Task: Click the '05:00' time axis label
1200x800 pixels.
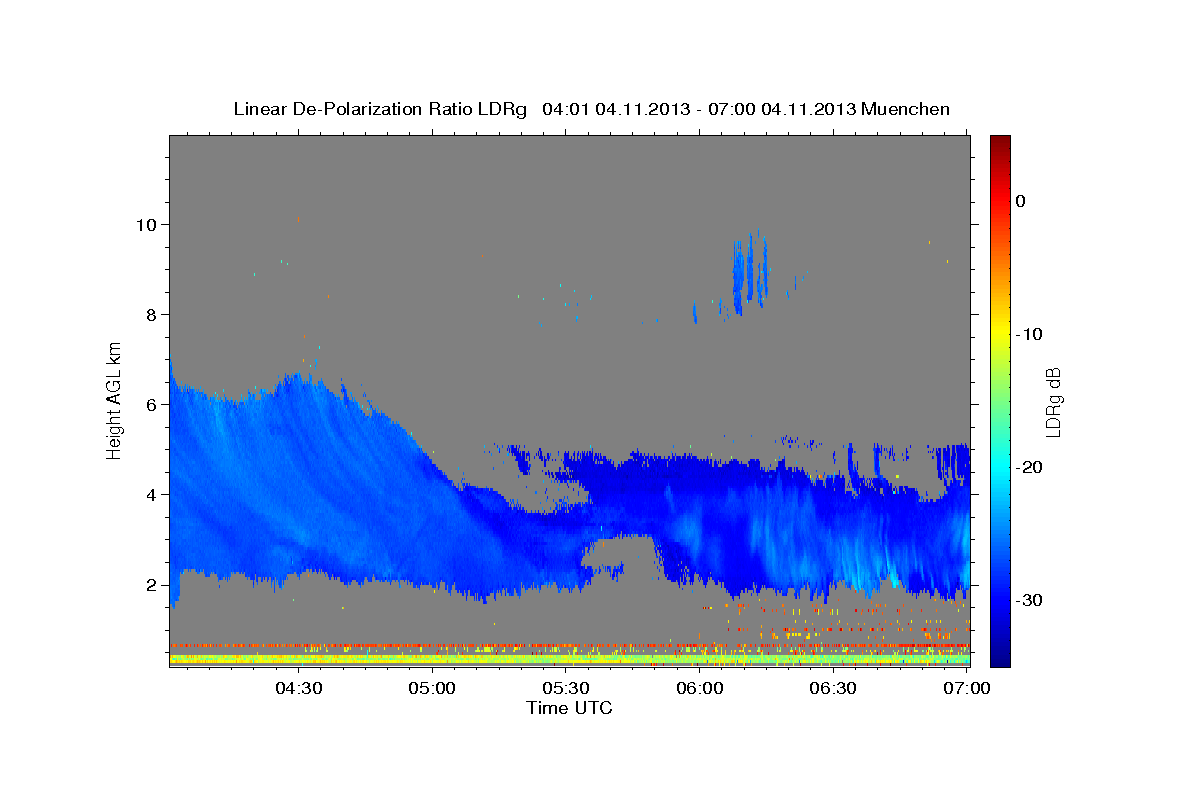Action: (432, 688)
